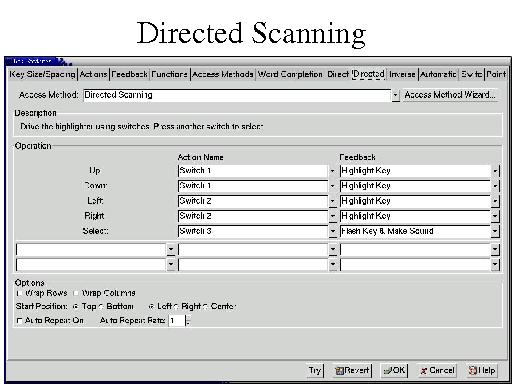Image resolution: width=512 pixels, height=384 pixels.
Task: Expand the Access Method dropdown arrow
Action: (x=395, y=95)
